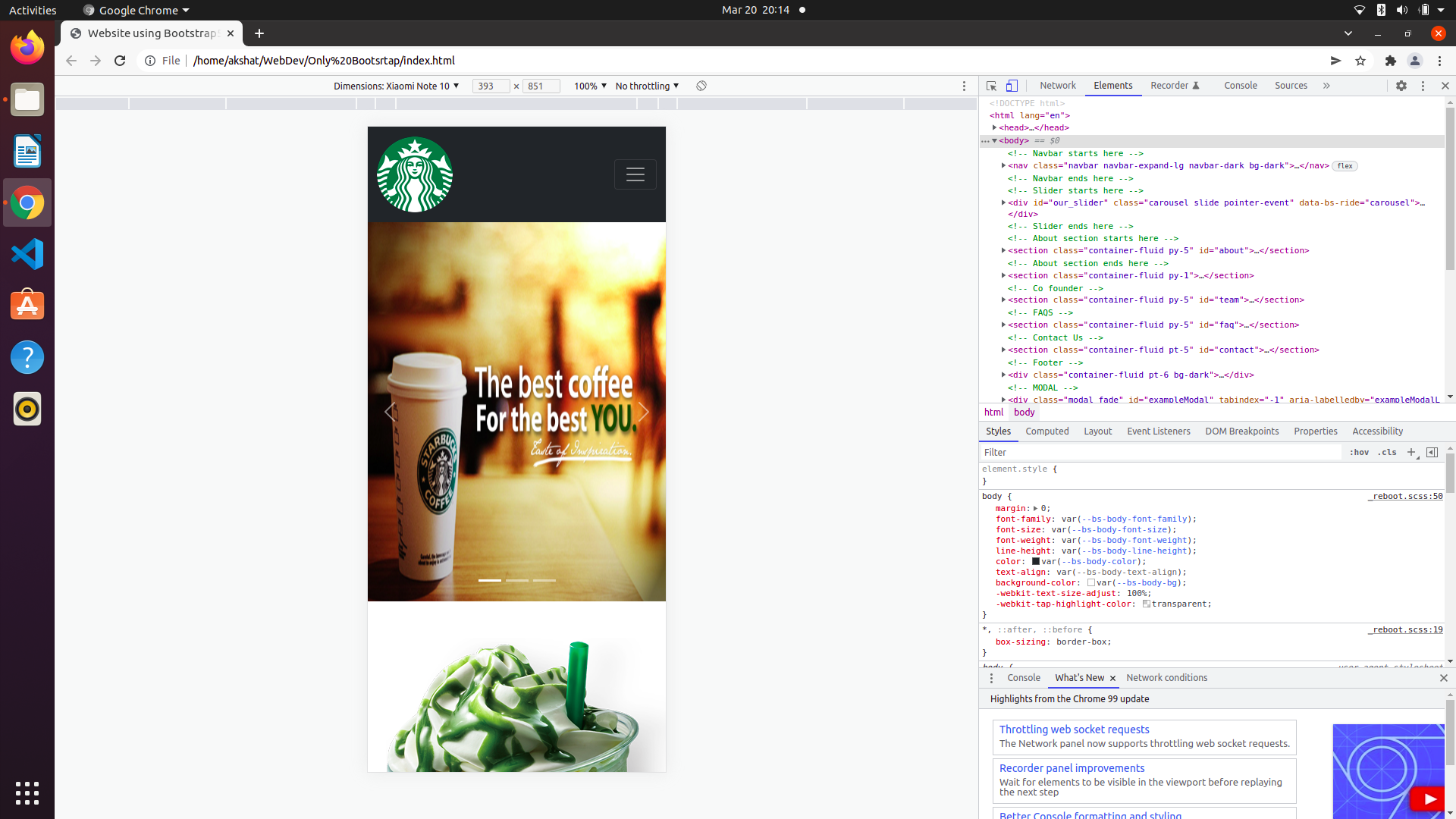Toggle element classes with .cls button
1456x819 pixels.
[x=1387, y=452]
